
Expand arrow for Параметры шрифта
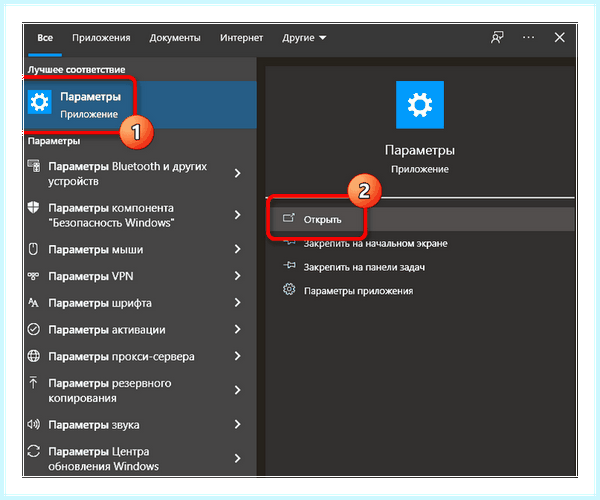[238, 303]
